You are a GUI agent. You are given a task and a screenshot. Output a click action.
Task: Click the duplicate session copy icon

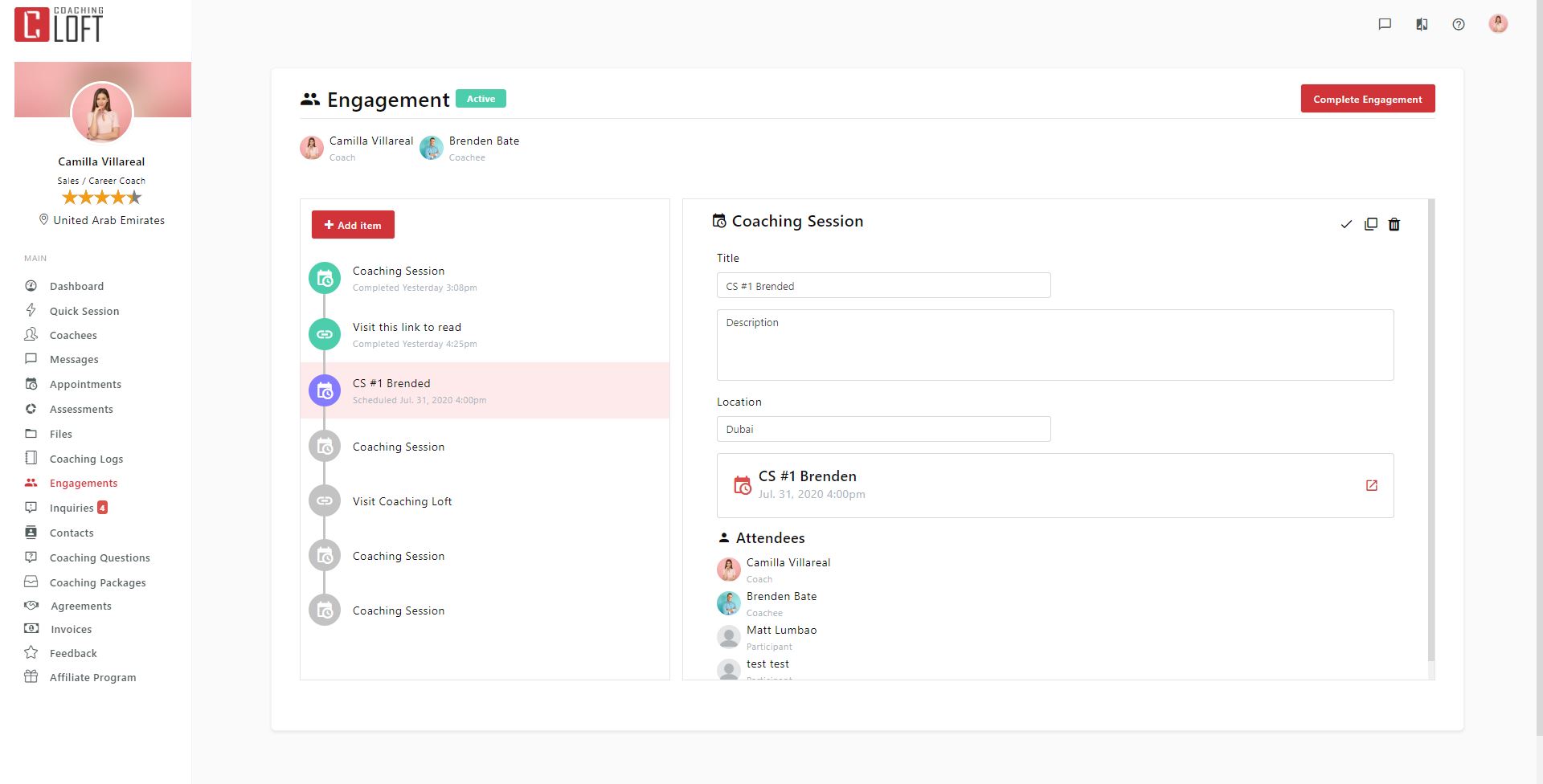tap(1371, 225)
